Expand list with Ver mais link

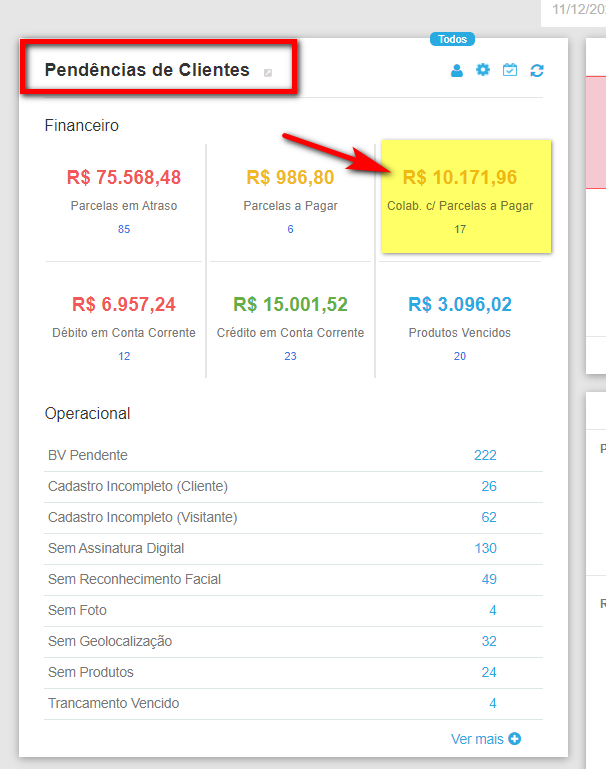477,739
